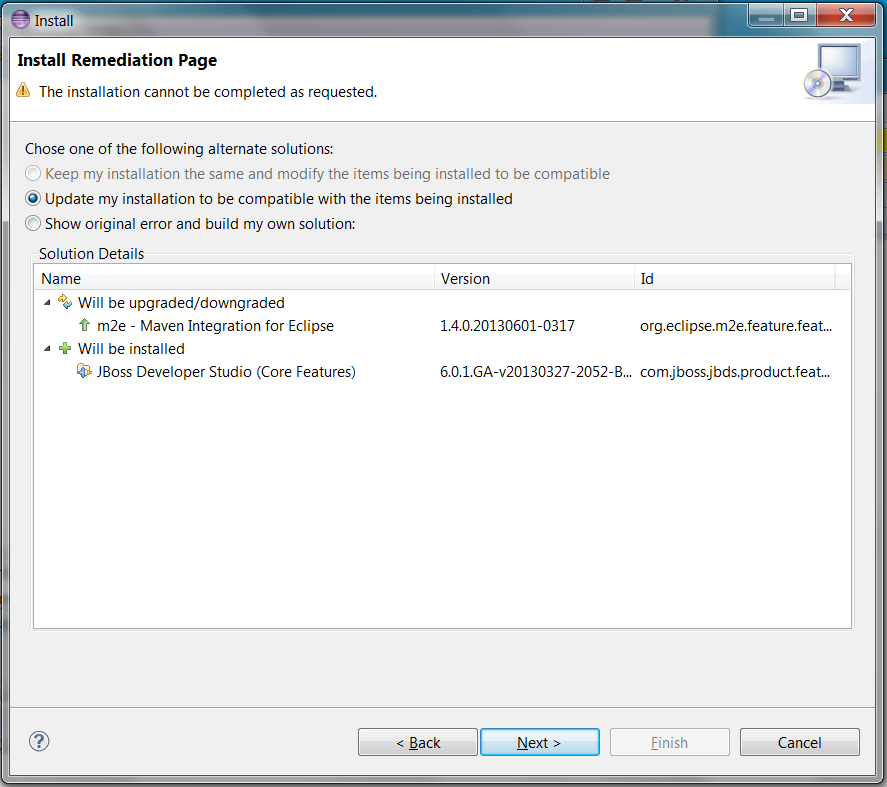Click the JBoss Developer Studio feature icon

click(x=84, y=371)
